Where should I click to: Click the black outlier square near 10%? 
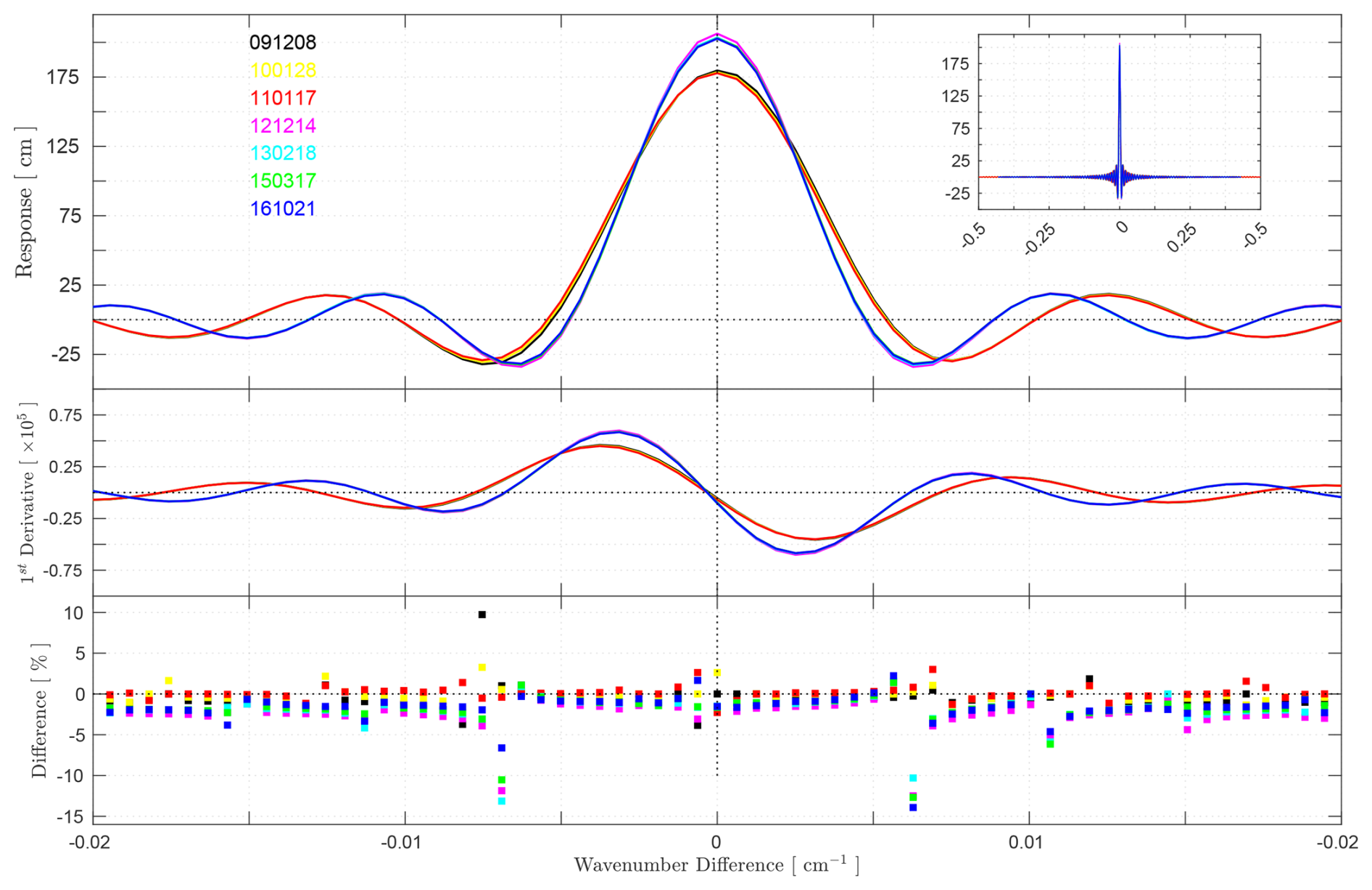pyautogui.click(x=482, y=615)
